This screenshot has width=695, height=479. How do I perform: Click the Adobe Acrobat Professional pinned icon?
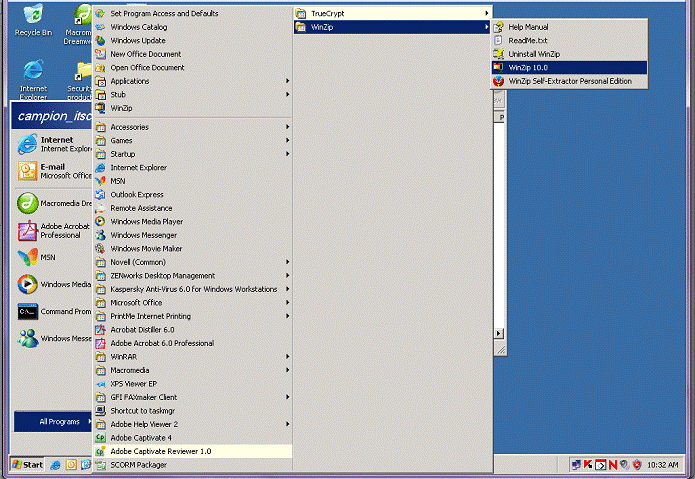pos(27,230)
